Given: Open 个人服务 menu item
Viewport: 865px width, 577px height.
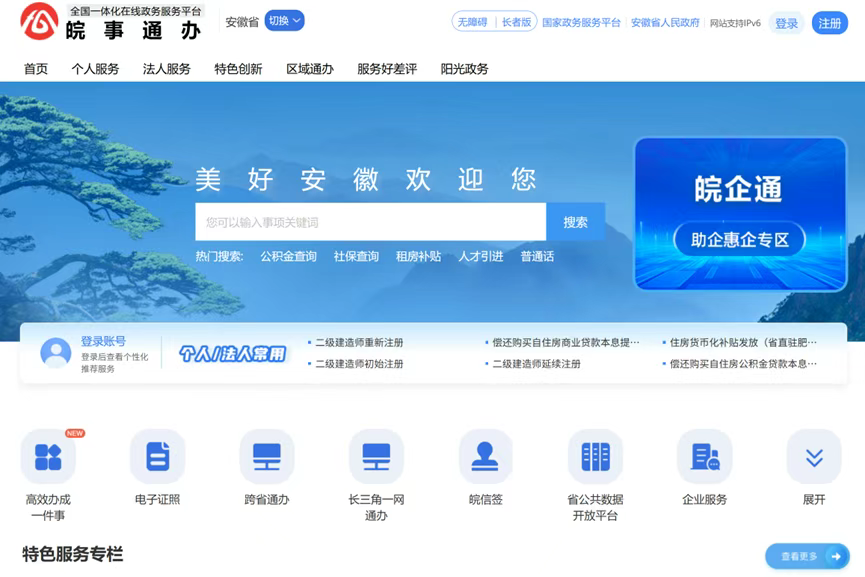Looking at the screenshot, I should point(95,69).
